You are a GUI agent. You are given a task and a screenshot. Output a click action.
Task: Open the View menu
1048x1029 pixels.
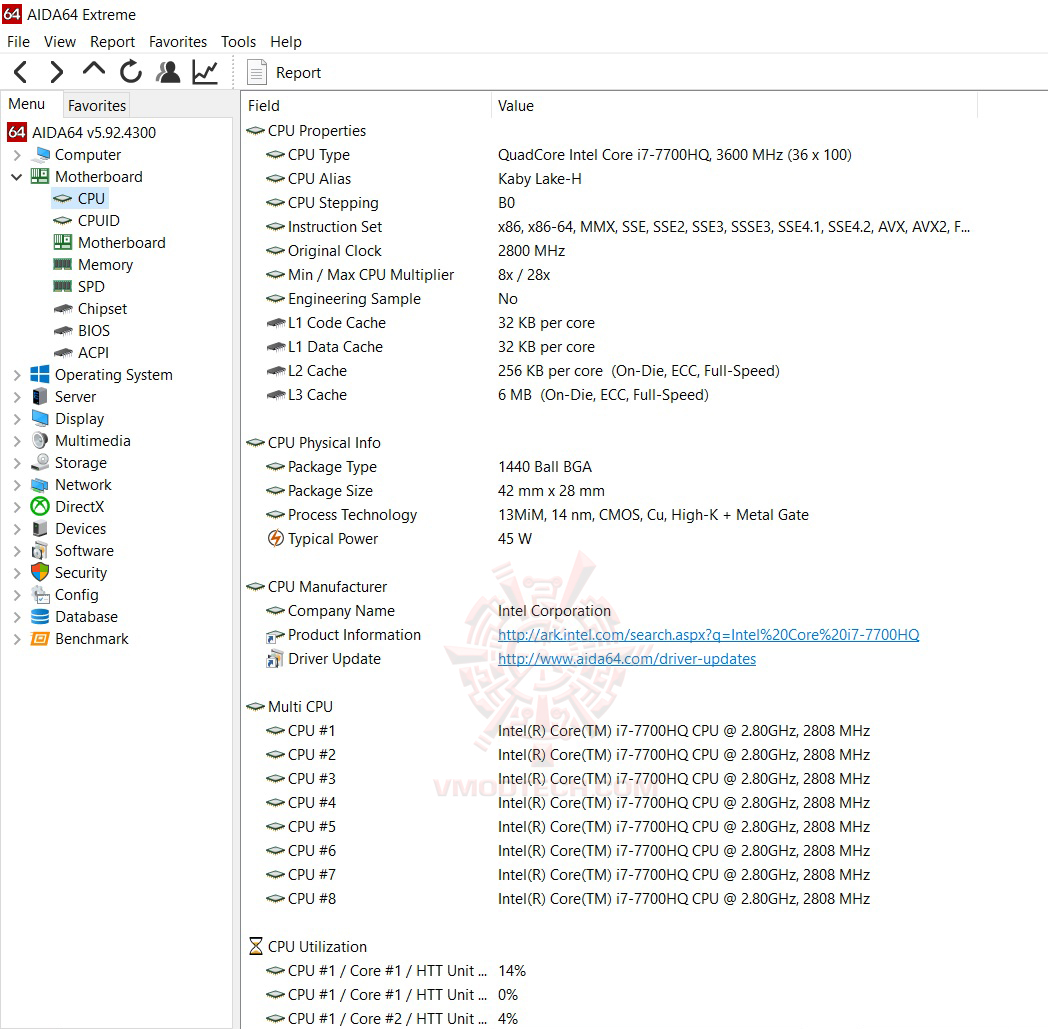59,41
